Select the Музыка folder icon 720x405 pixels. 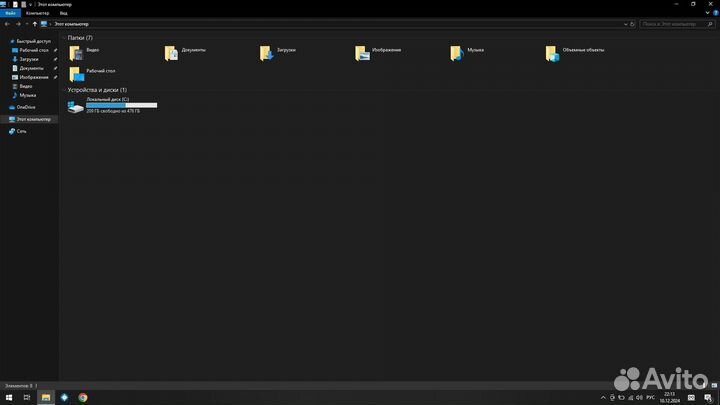coord(457,53)
